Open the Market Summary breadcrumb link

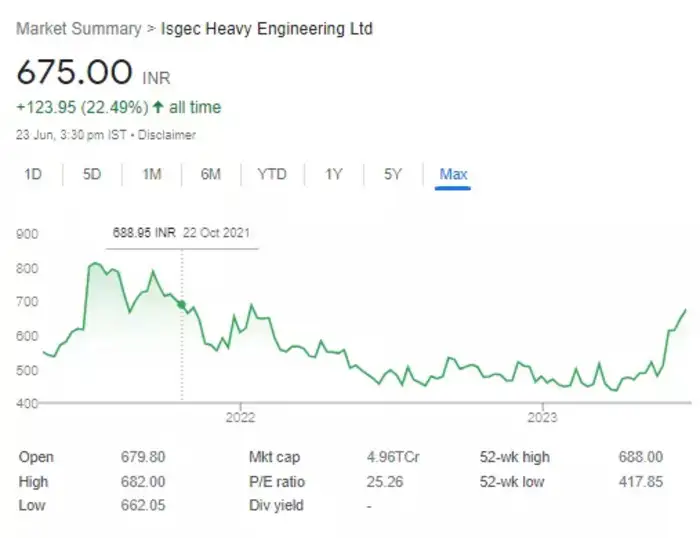[78, 29]
